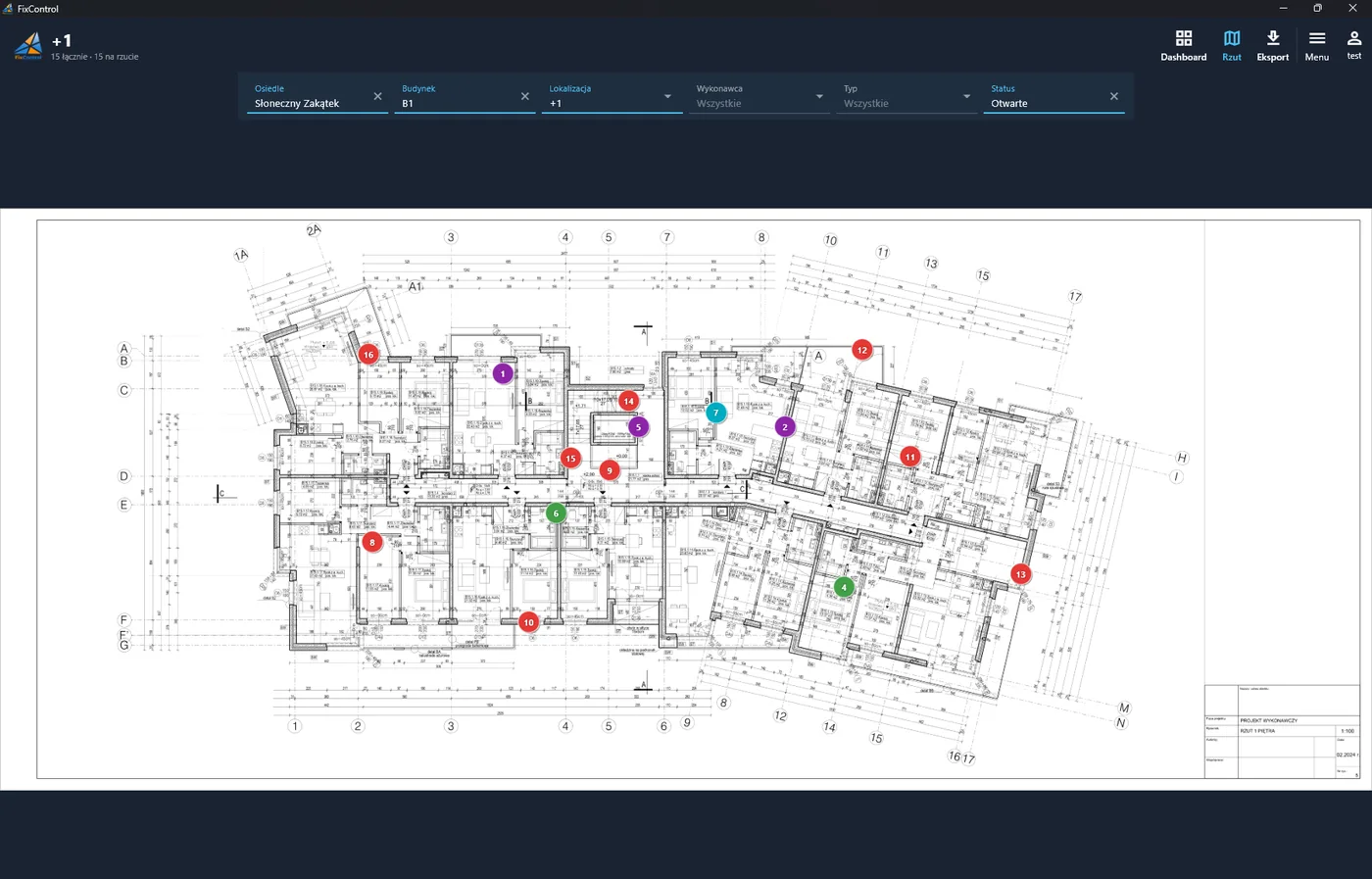Click the FixControl logo icon

click(28, 45)
